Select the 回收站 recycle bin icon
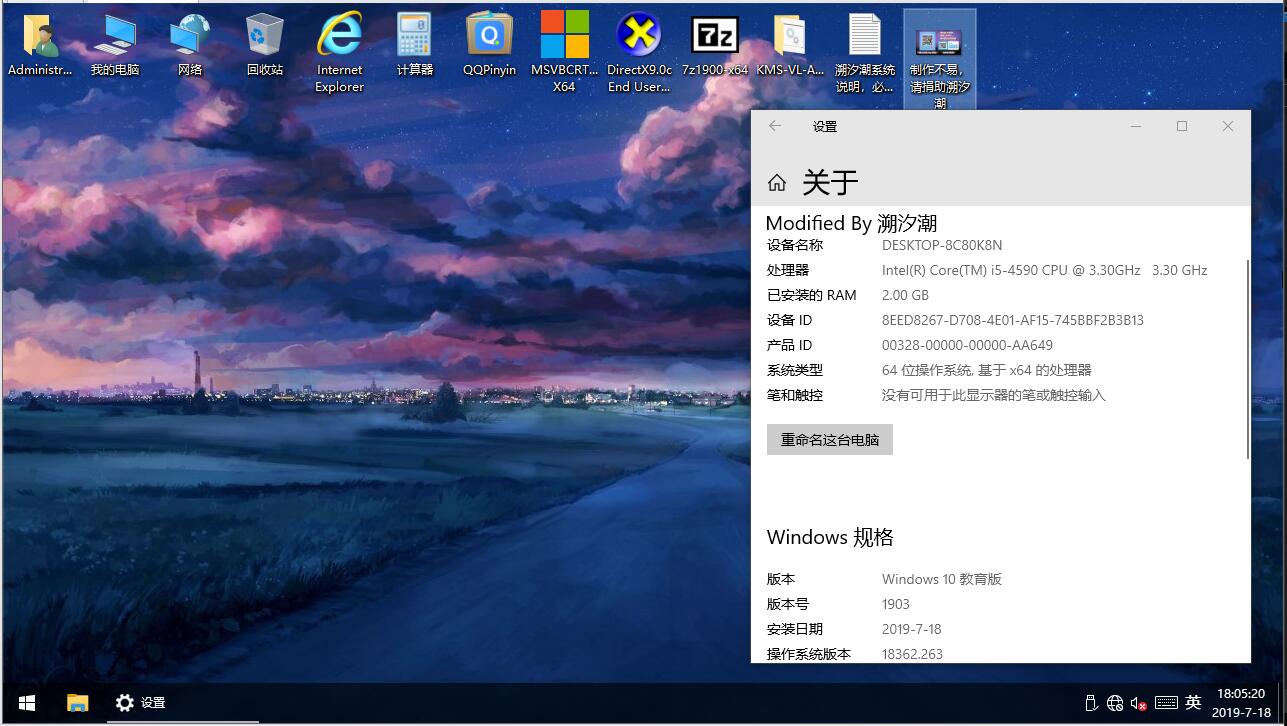1287x726 pixels. pyautogui.click(x=265, y=37)
